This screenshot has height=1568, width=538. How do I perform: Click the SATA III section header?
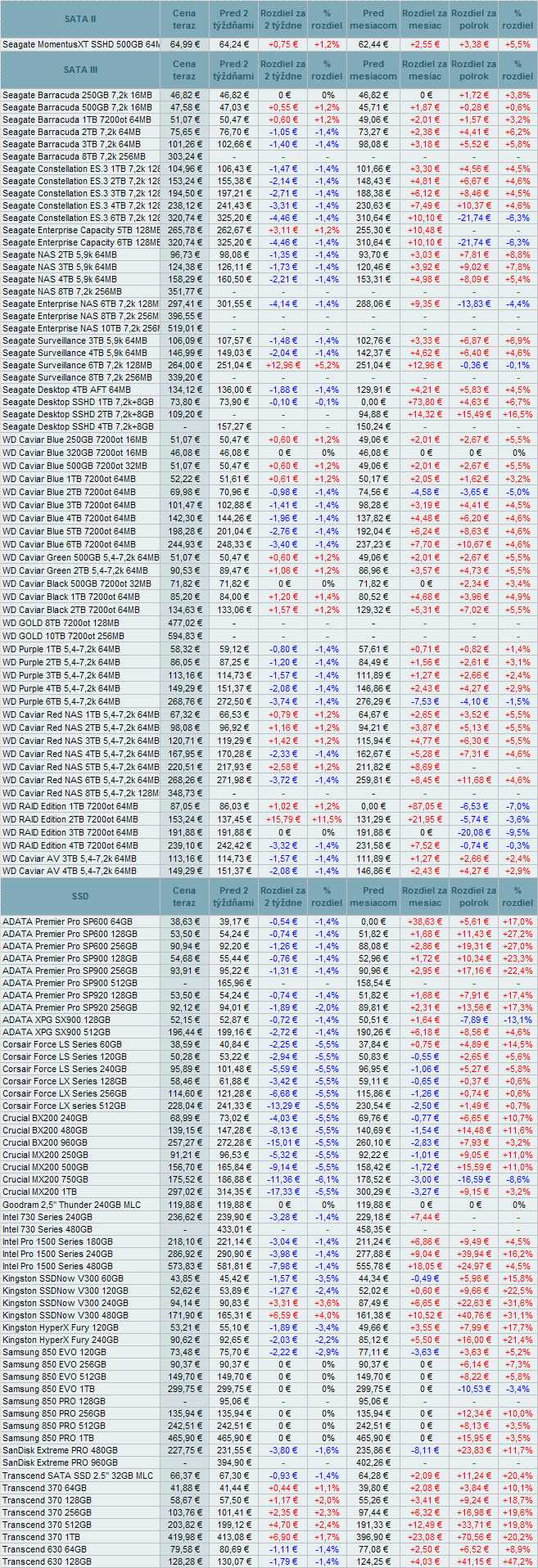tap(80, 70)
